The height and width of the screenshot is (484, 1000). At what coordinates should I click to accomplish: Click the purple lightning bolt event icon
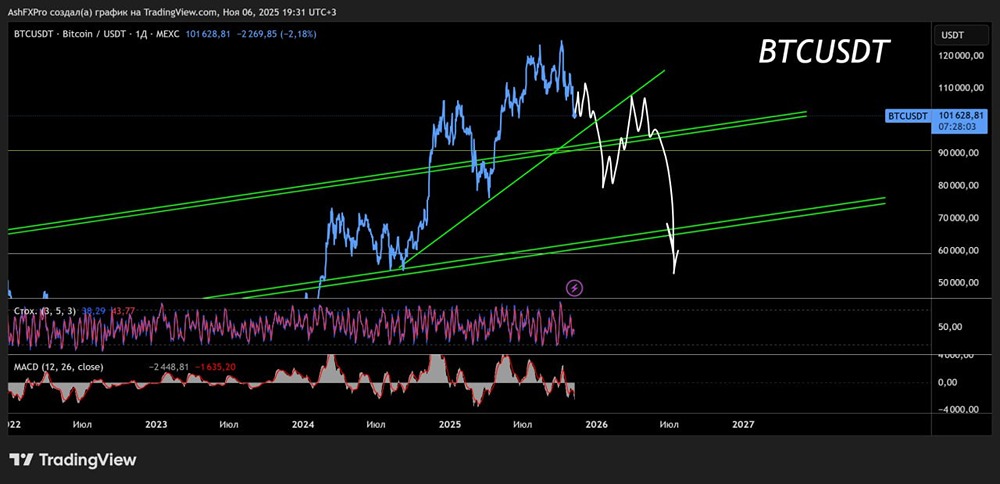[575, 288]
